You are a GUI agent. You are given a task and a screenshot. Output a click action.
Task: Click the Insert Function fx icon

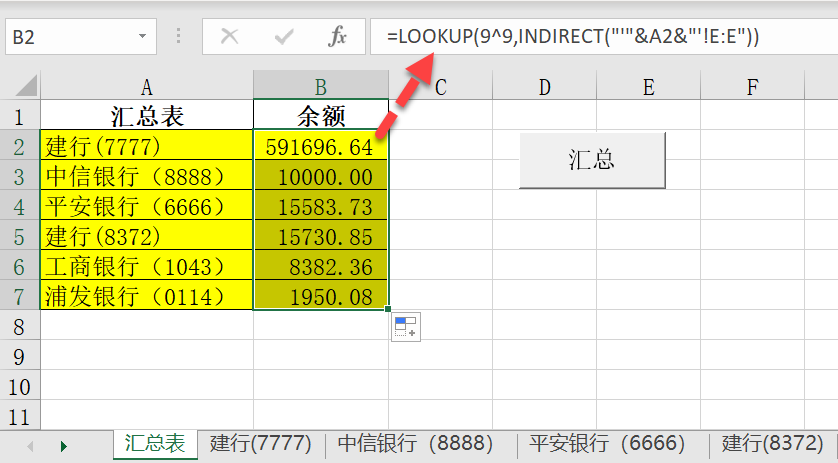point(337,36)
